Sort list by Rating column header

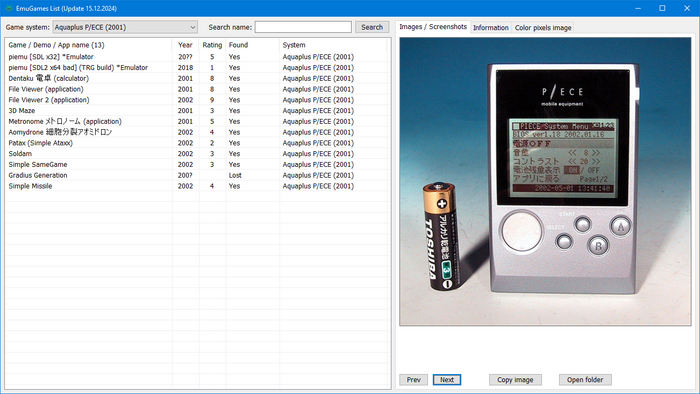(212, 45)
